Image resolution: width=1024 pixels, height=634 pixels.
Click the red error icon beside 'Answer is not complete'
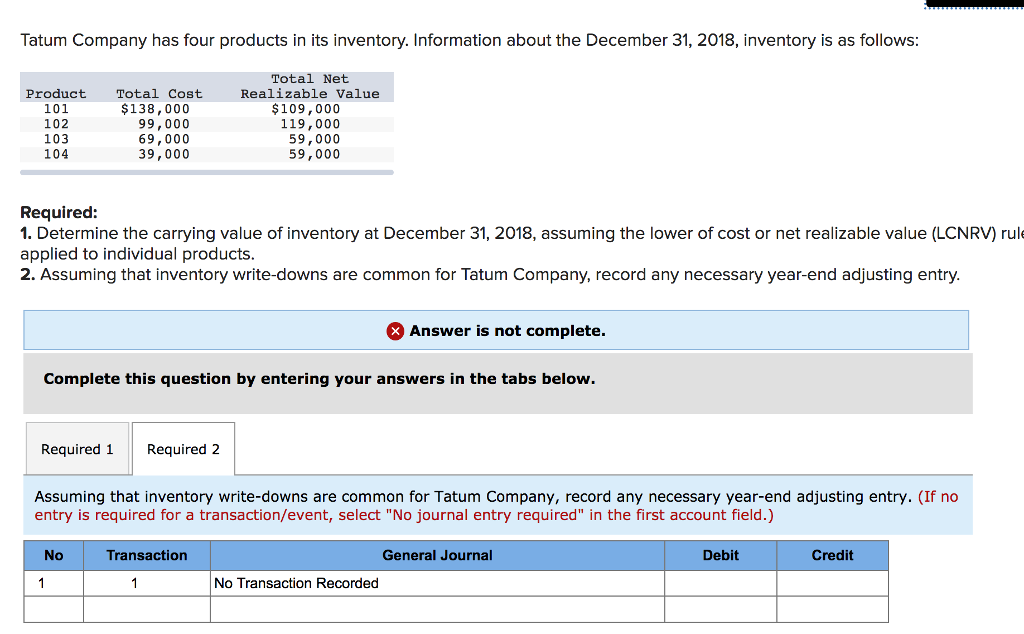pos(395,330)
